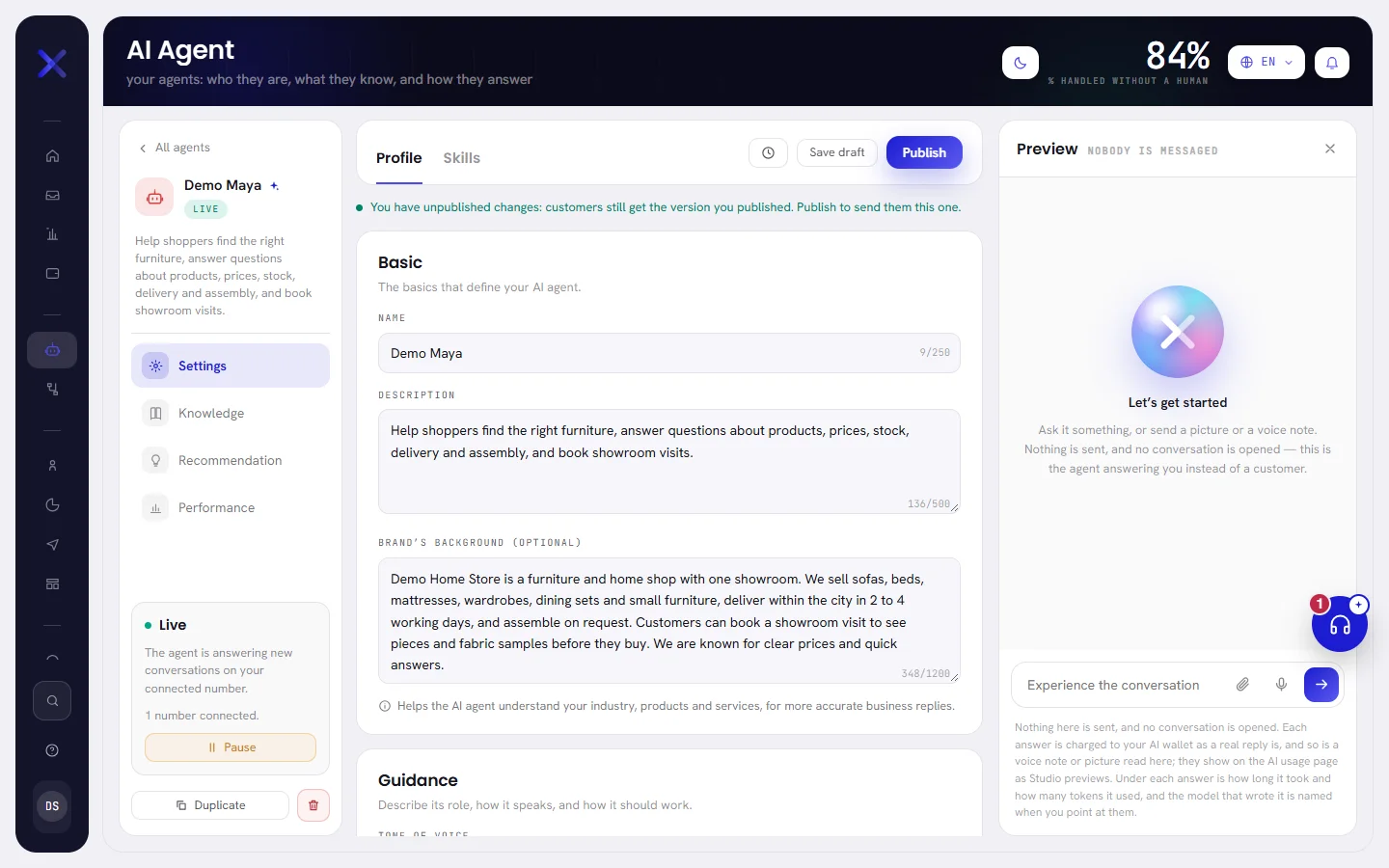
Task: Pause the live agent
Action: 231,747
